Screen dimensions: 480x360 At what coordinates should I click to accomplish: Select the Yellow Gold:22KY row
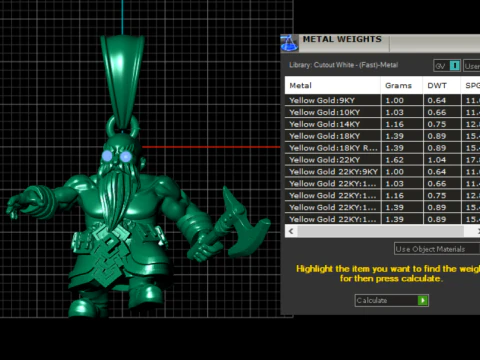[382, 160]
